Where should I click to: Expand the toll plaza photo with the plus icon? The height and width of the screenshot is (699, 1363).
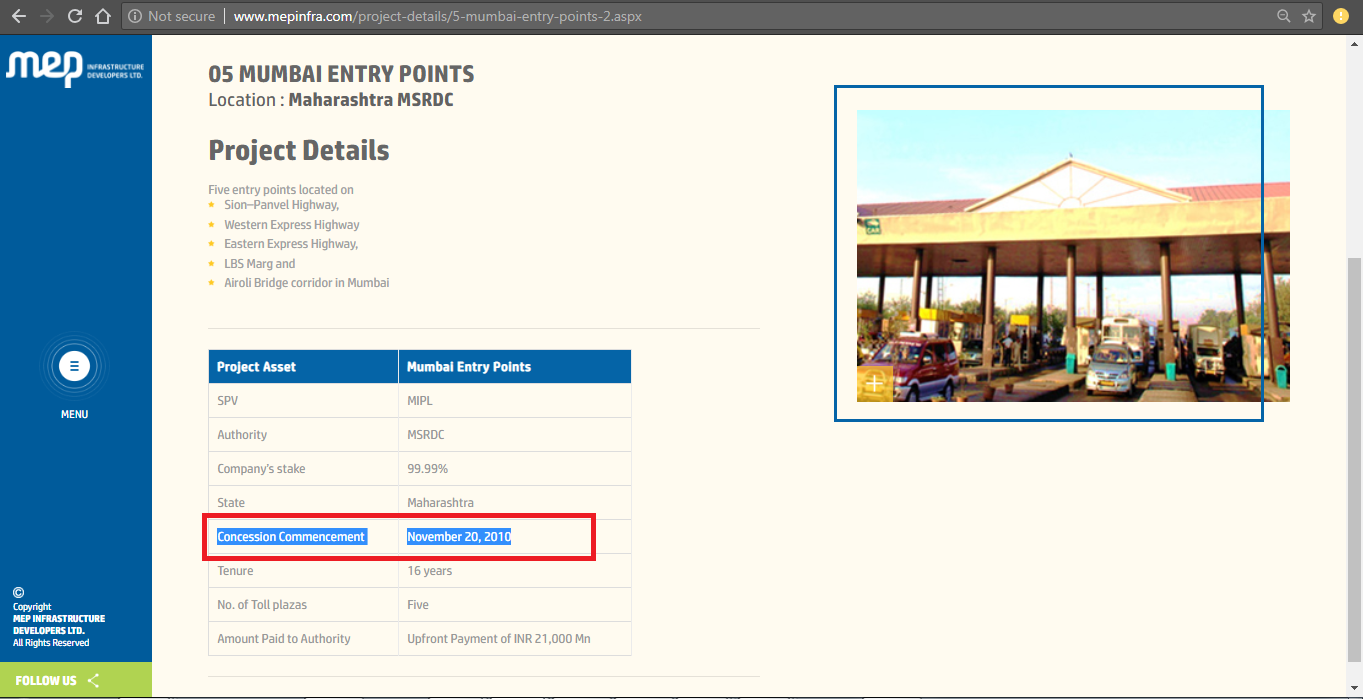[x=875, y=383]
